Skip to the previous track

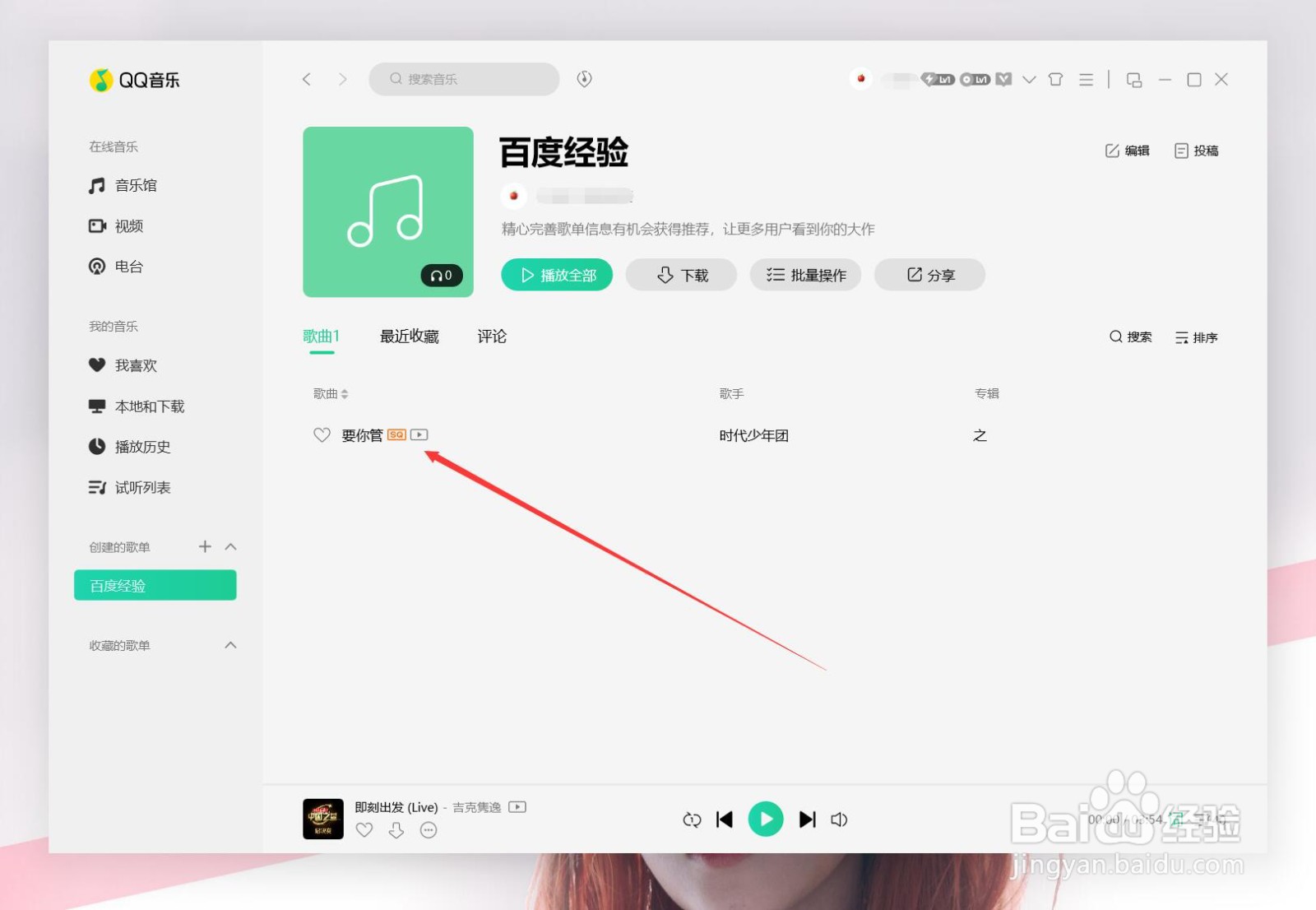pos(725,819)
